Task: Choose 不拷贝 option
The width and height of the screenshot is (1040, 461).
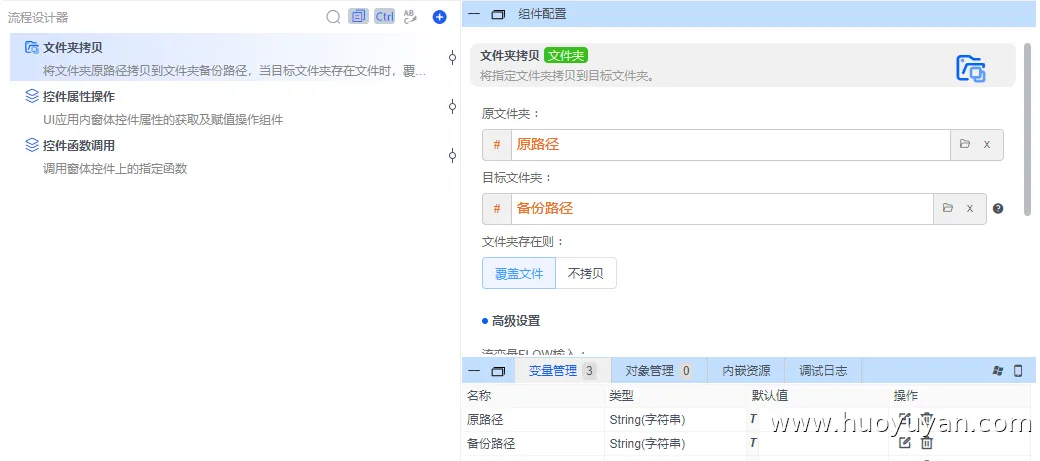Action: [586, 273]
